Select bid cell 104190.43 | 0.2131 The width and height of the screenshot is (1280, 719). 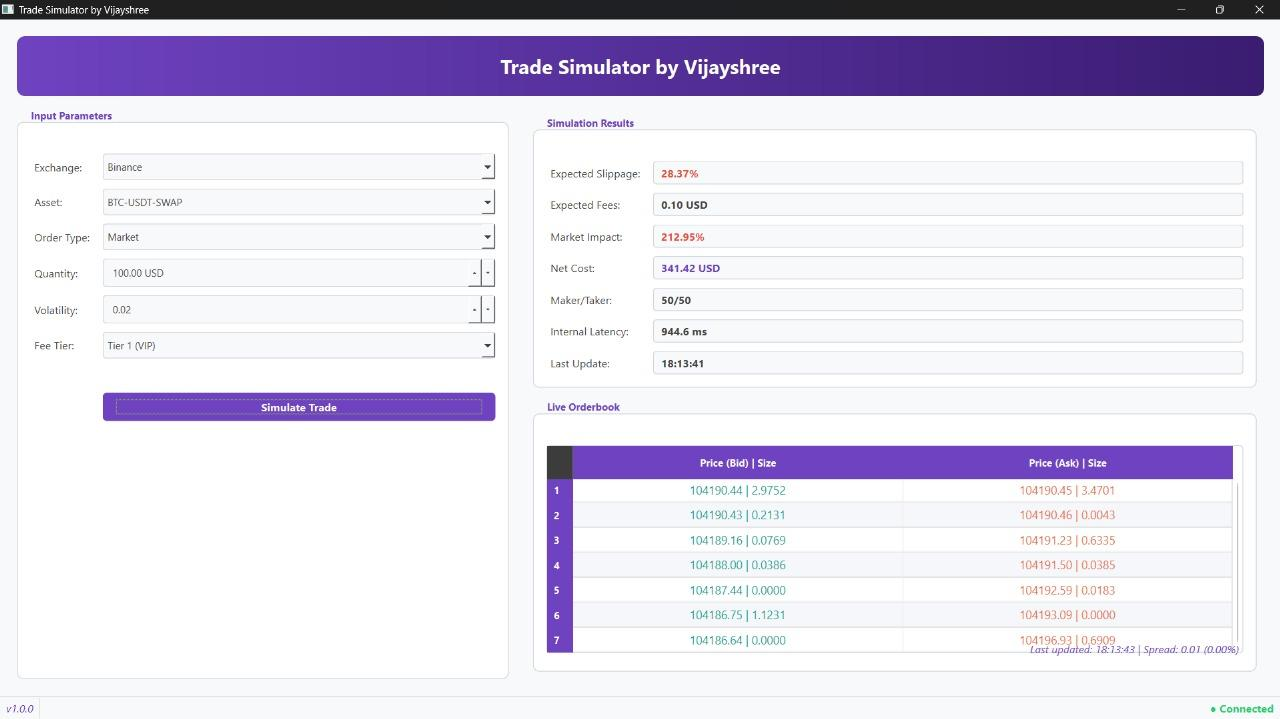(x=738, y=516)
